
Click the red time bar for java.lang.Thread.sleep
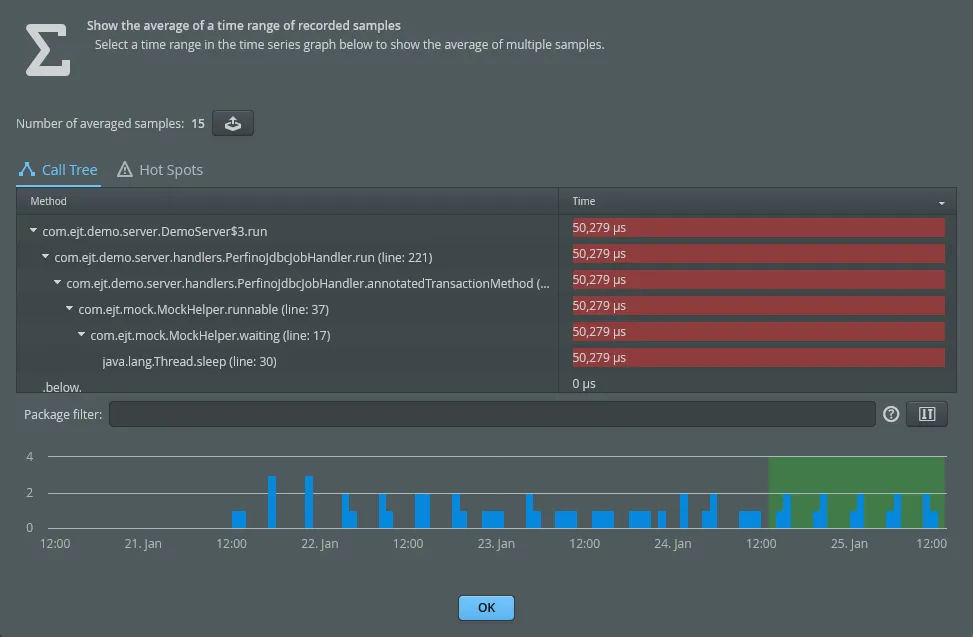[x=755, y=357]
